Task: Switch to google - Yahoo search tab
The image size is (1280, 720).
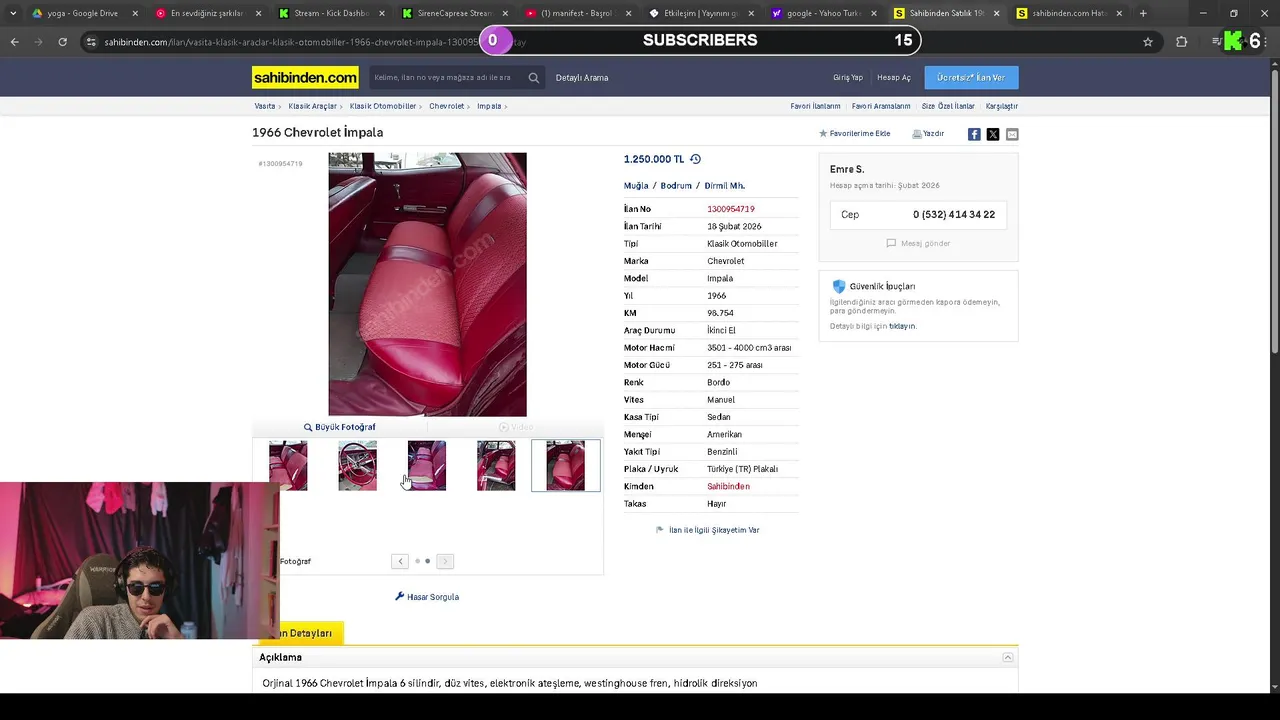Action: click(x=825, y=13)
